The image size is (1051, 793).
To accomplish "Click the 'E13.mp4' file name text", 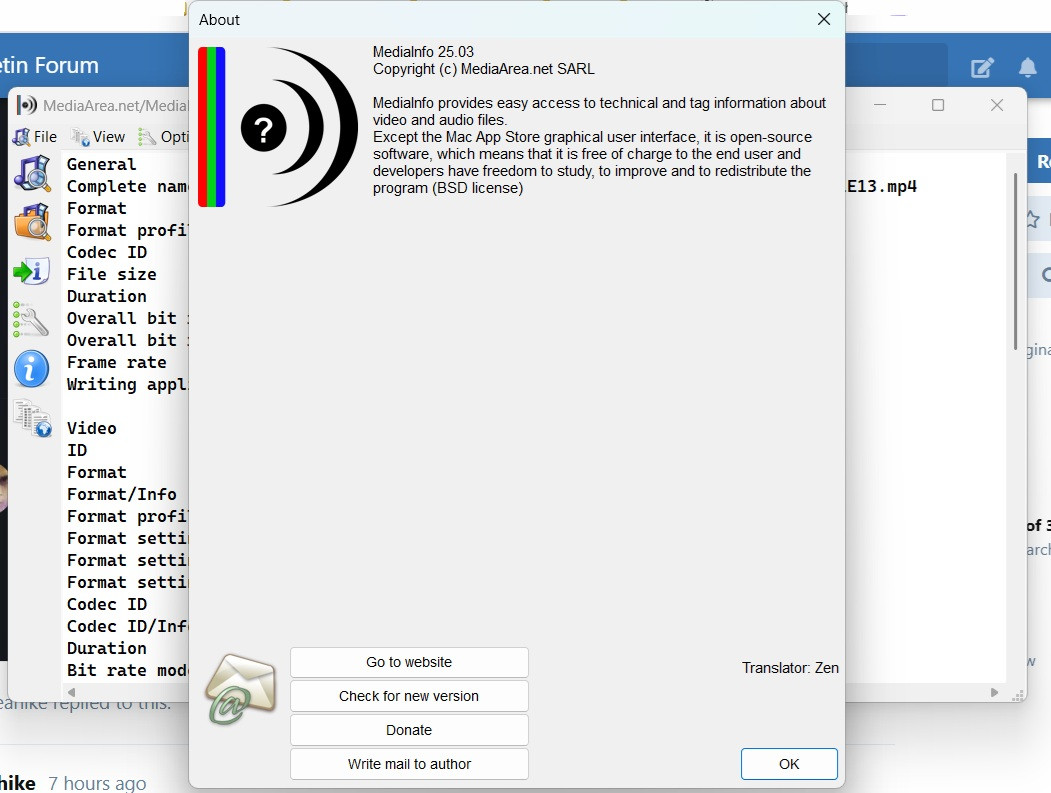I will click(881, 186).
